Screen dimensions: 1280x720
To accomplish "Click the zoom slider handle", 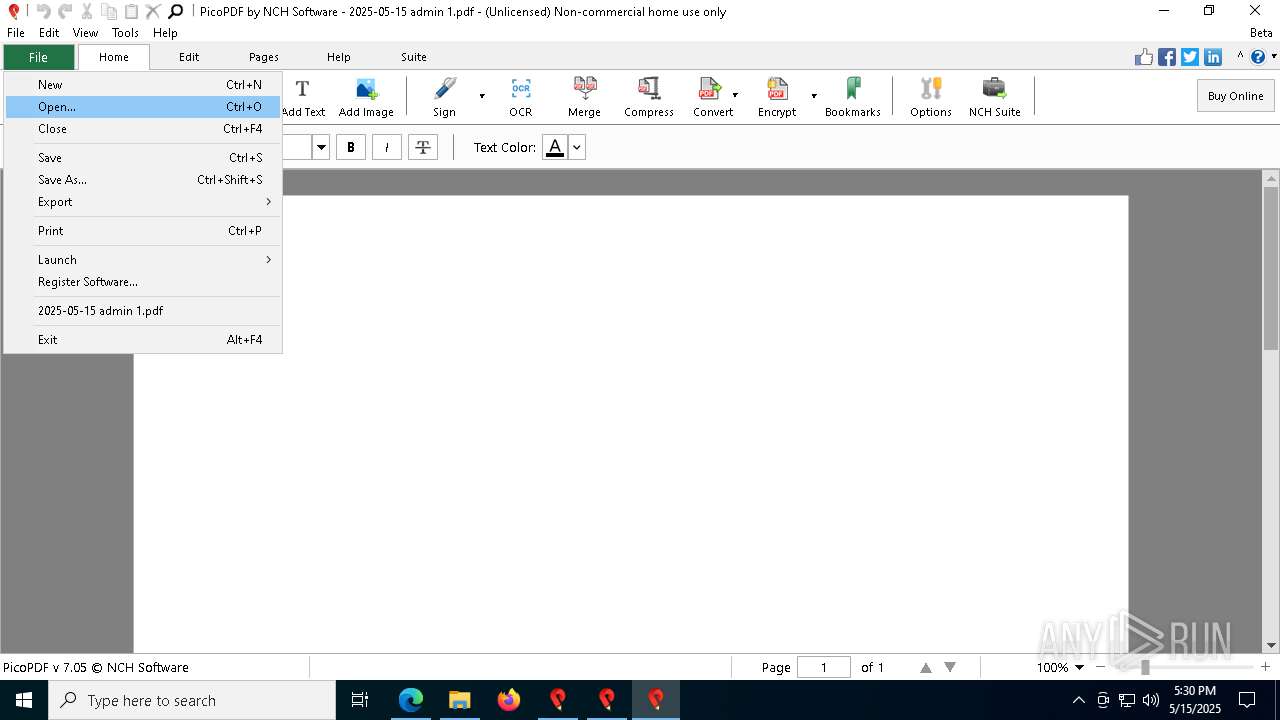I will coord(1145,667).
